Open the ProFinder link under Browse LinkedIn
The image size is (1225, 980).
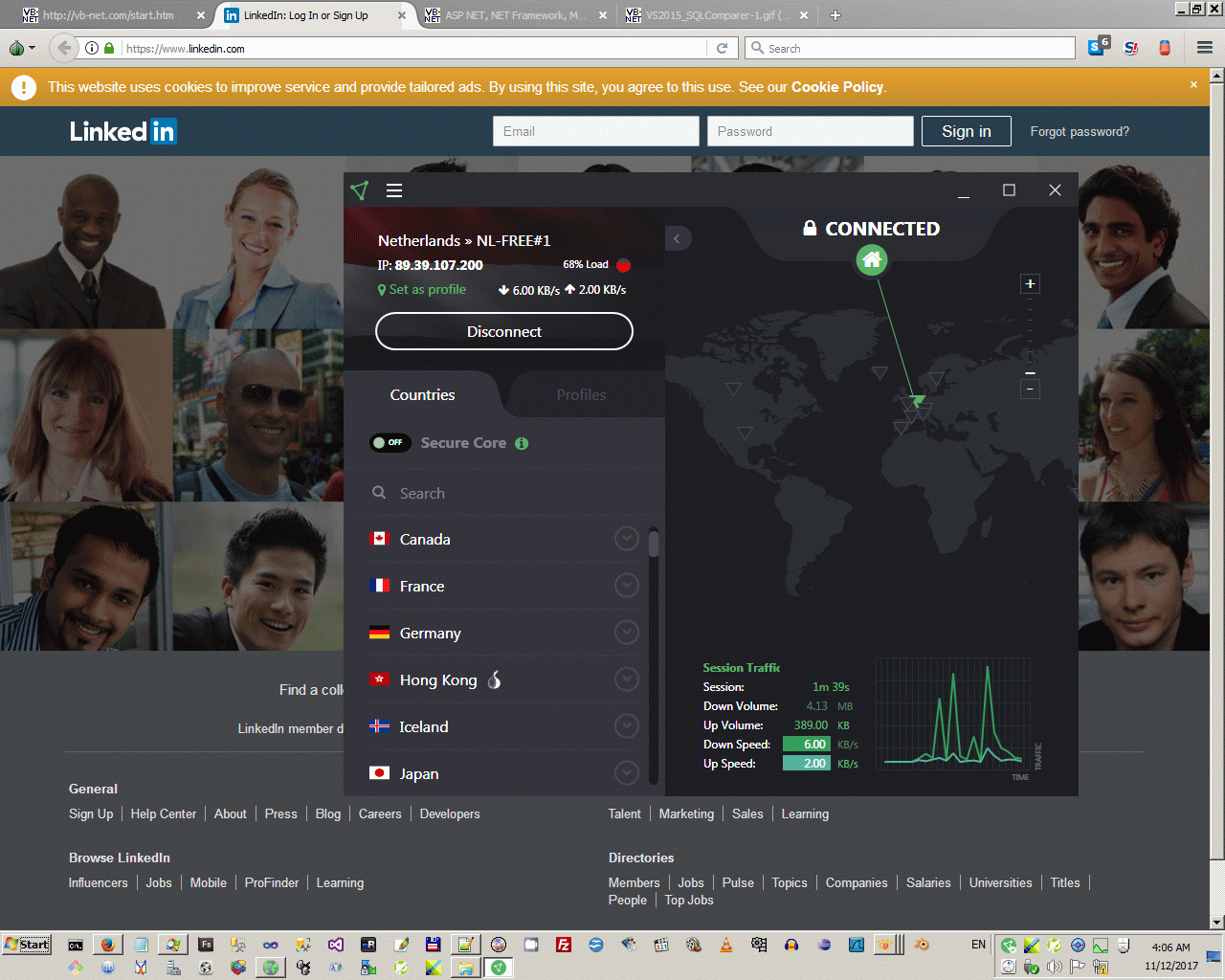(x=272, y=882)
